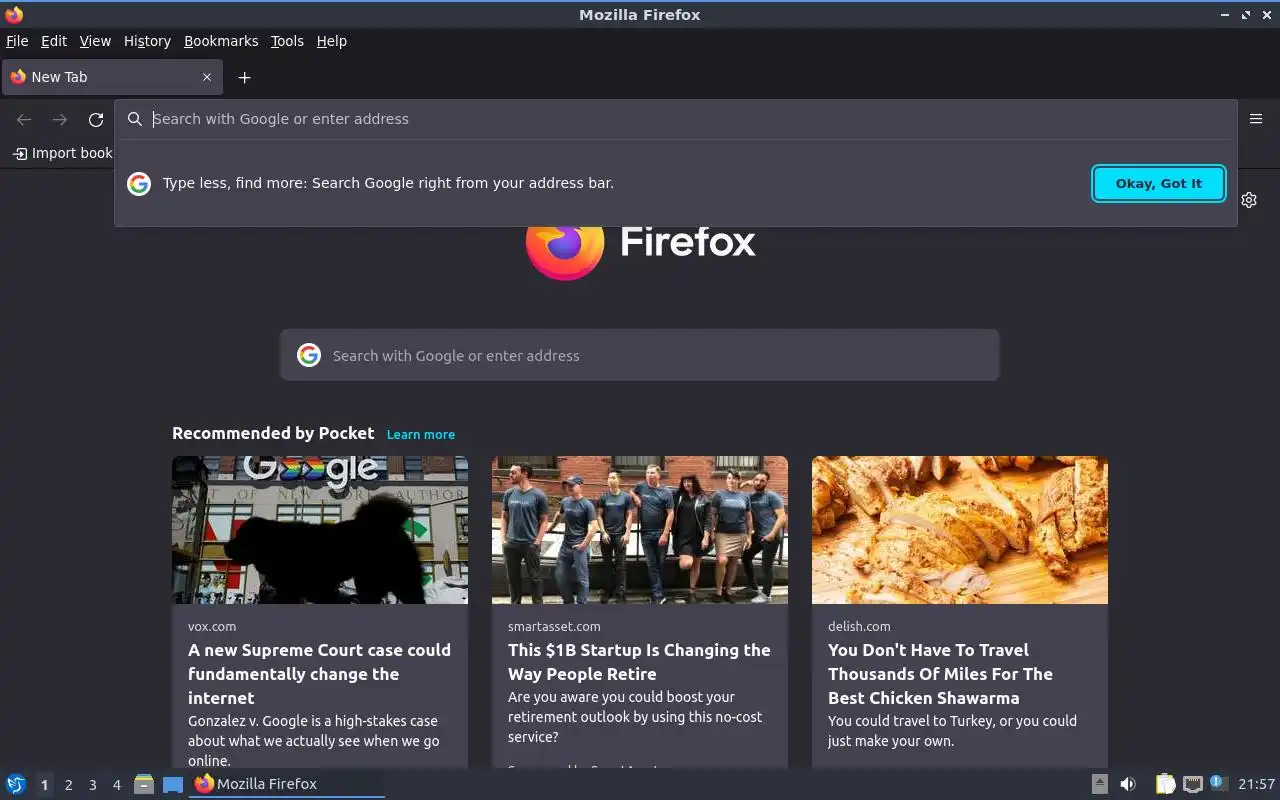Viewport: 1280px width, 800px height.
Task: Click the Google icon in search tip
Action: click(x=139, y=183)
